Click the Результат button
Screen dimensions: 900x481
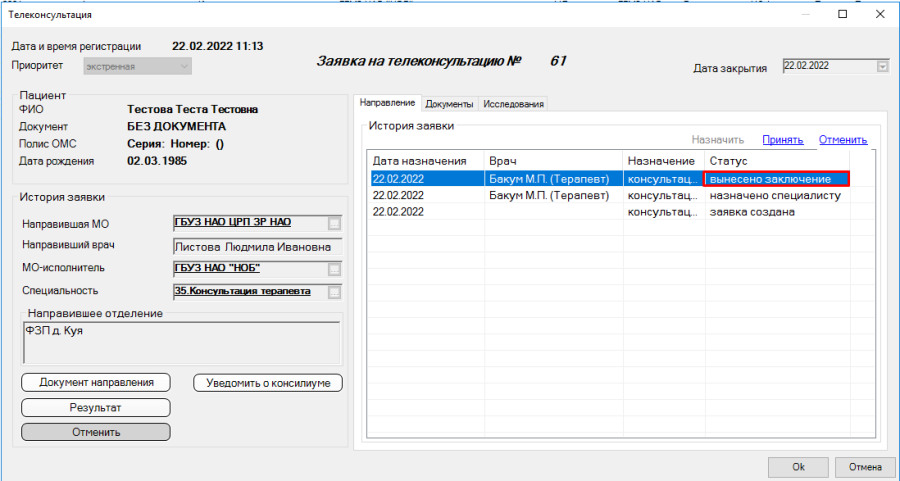[x=96, y=408]
